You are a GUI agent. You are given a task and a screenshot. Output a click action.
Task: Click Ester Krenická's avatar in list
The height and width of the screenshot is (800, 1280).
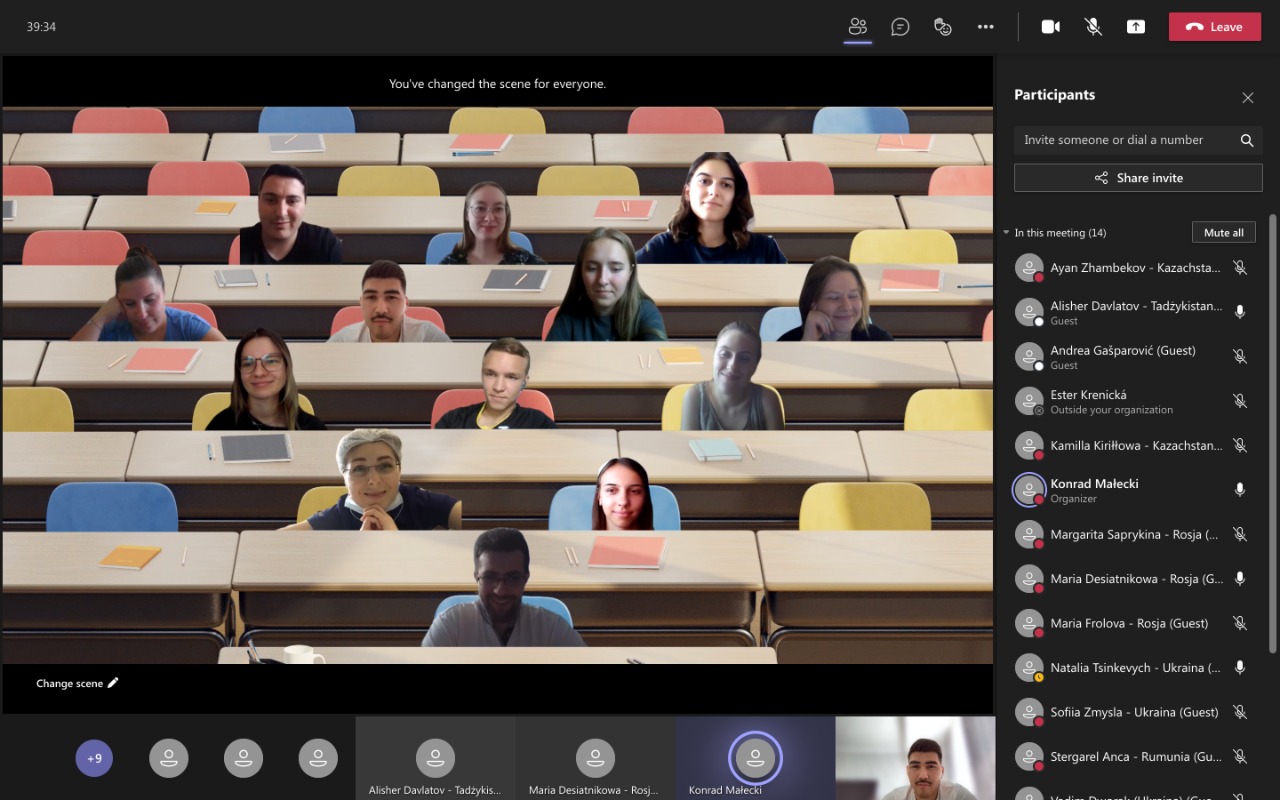1029,401
